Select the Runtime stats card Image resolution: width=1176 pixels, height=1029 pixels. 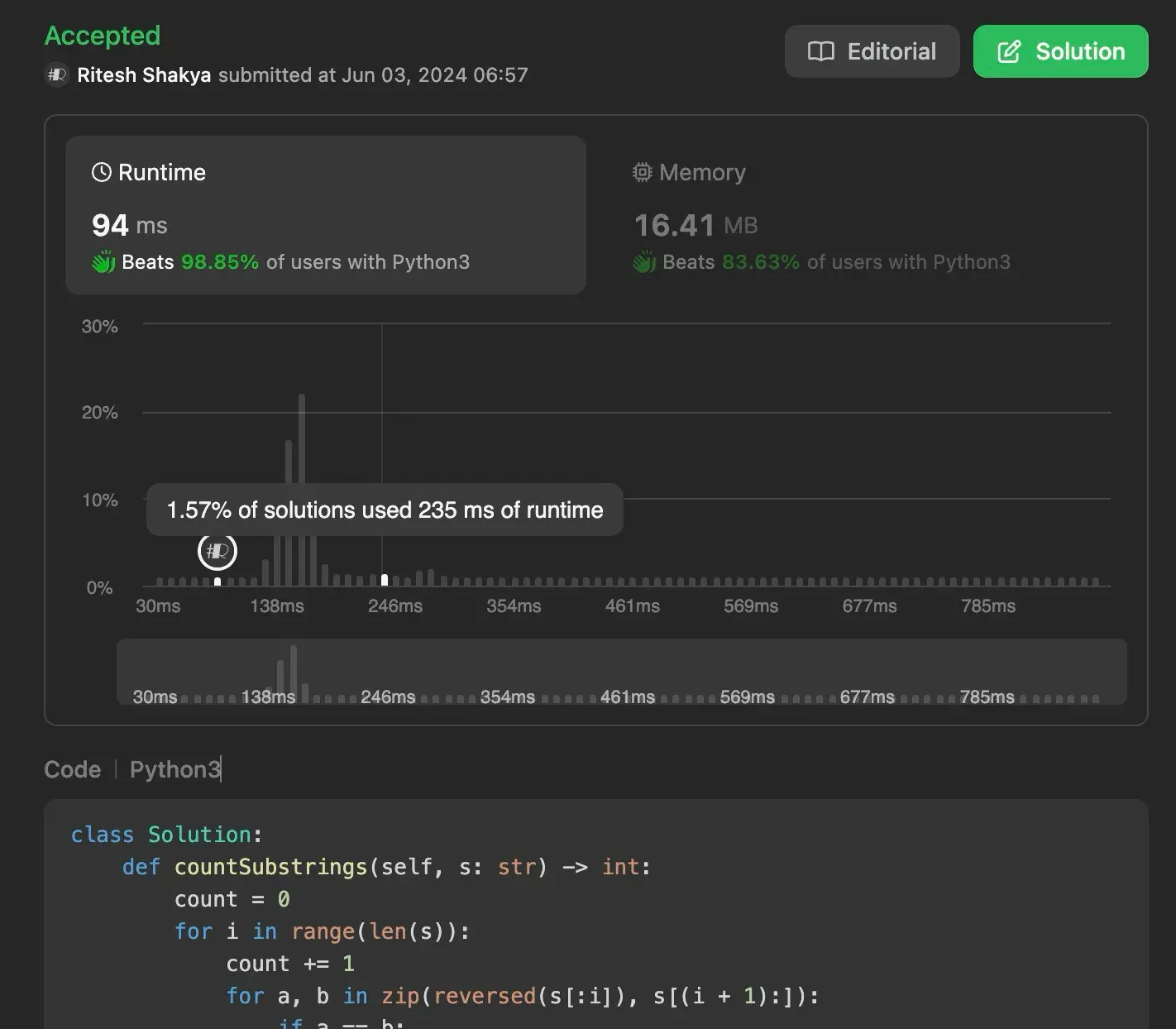(x=326, y=216)
